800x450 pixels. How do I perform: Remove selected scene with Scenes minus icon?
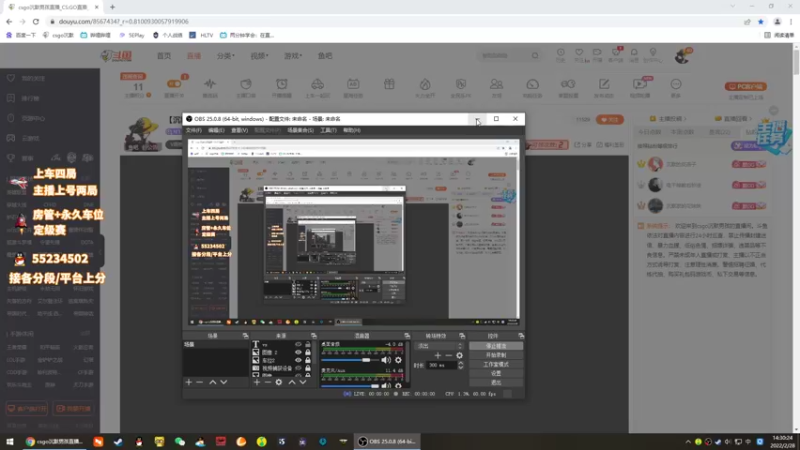coord(199,382)
